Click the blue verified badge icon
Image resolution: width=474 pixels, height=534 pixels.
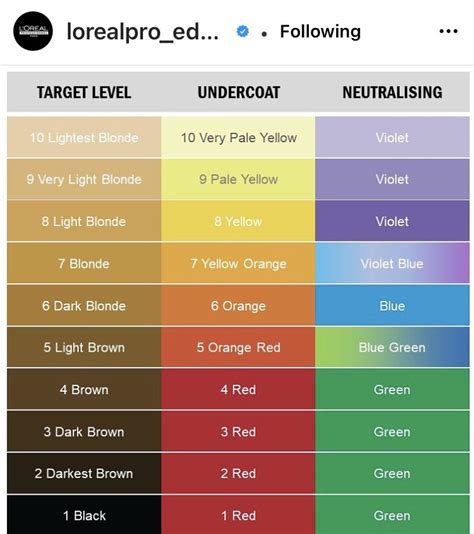pos(242,31)
